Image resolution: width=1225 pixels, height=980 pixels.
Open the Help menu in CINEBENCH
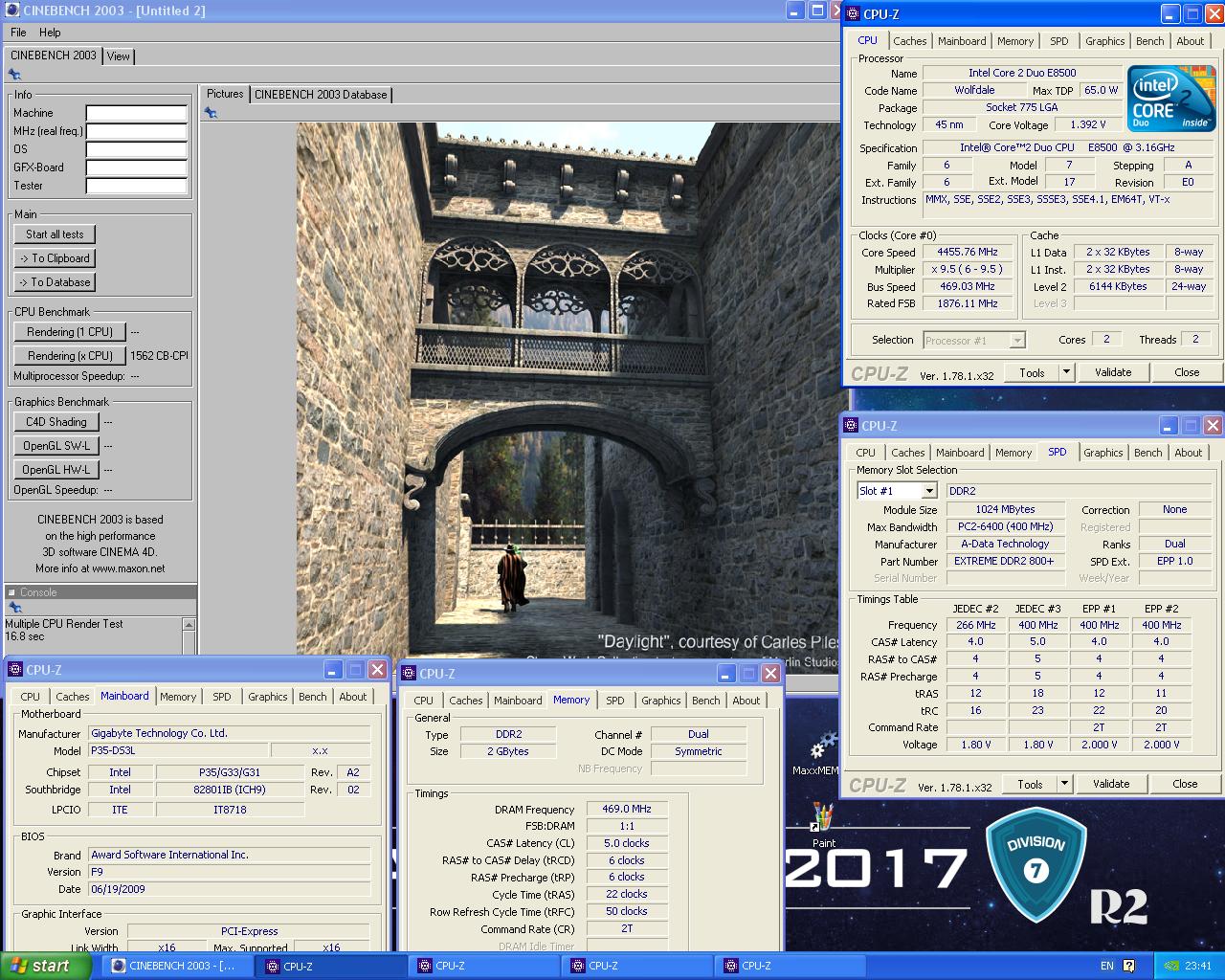50,32
